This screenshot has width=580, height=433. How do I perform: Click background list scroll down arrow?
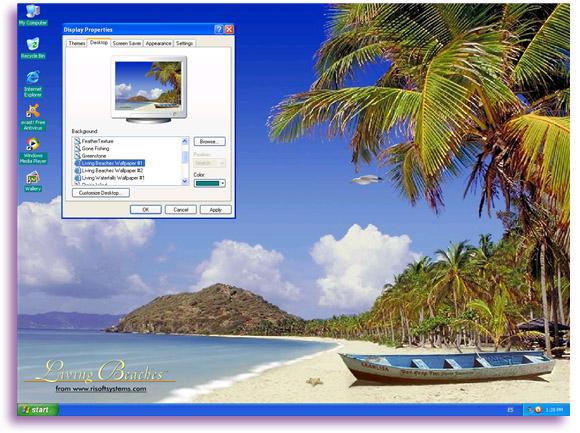point(185,181)
